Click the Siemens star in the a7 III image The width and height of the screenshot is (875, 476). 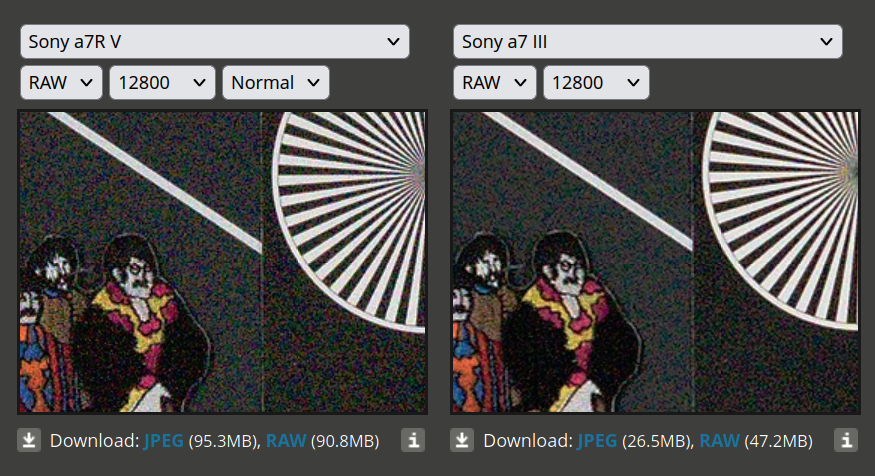tap(781, 220)
